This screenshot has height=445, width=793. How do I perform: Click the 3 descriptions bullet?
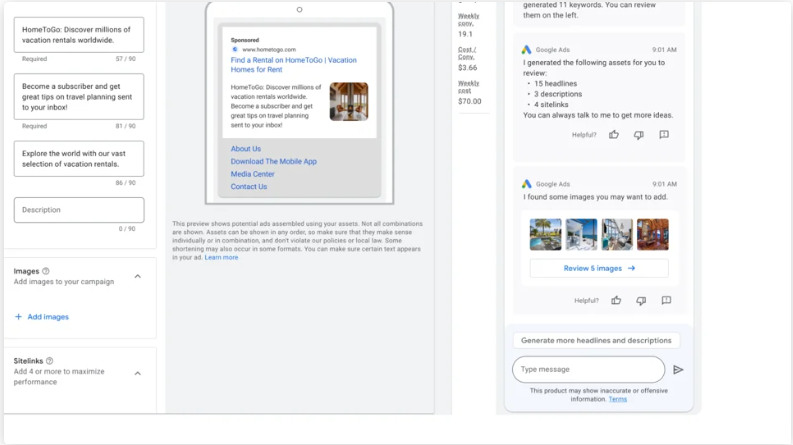tap(558, 94)
